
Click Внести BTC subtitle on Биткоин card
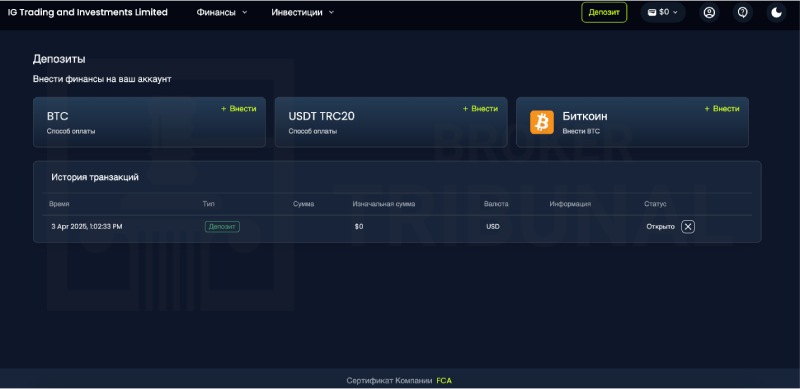(x=581, y=131)
